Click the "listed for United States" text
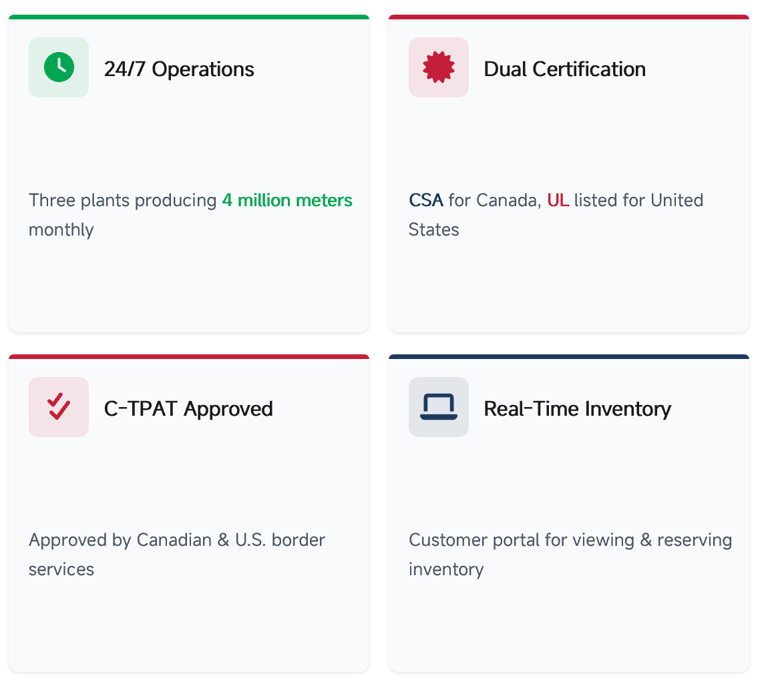768x691 pixels. point(640,200)
